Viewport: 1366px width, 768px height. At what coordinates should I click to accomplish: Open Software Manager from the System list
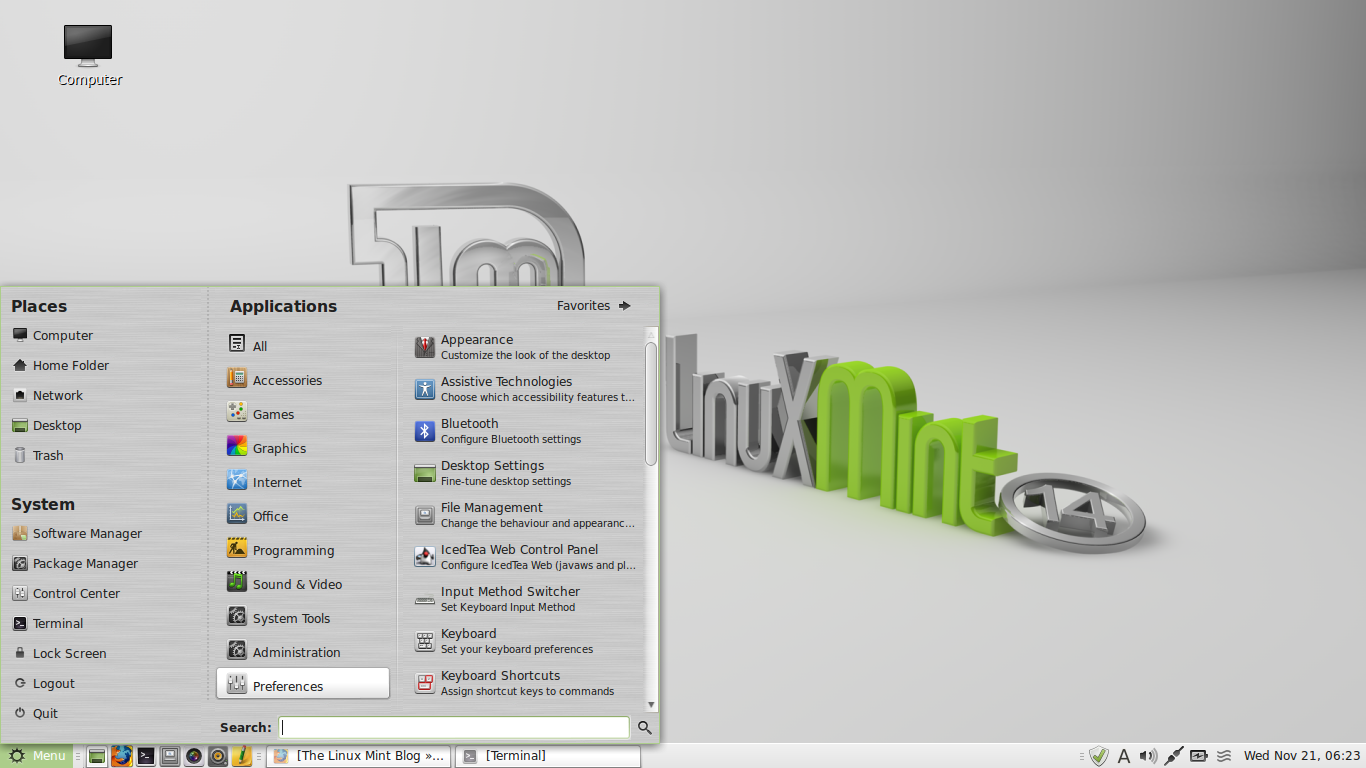coord(86,534)
